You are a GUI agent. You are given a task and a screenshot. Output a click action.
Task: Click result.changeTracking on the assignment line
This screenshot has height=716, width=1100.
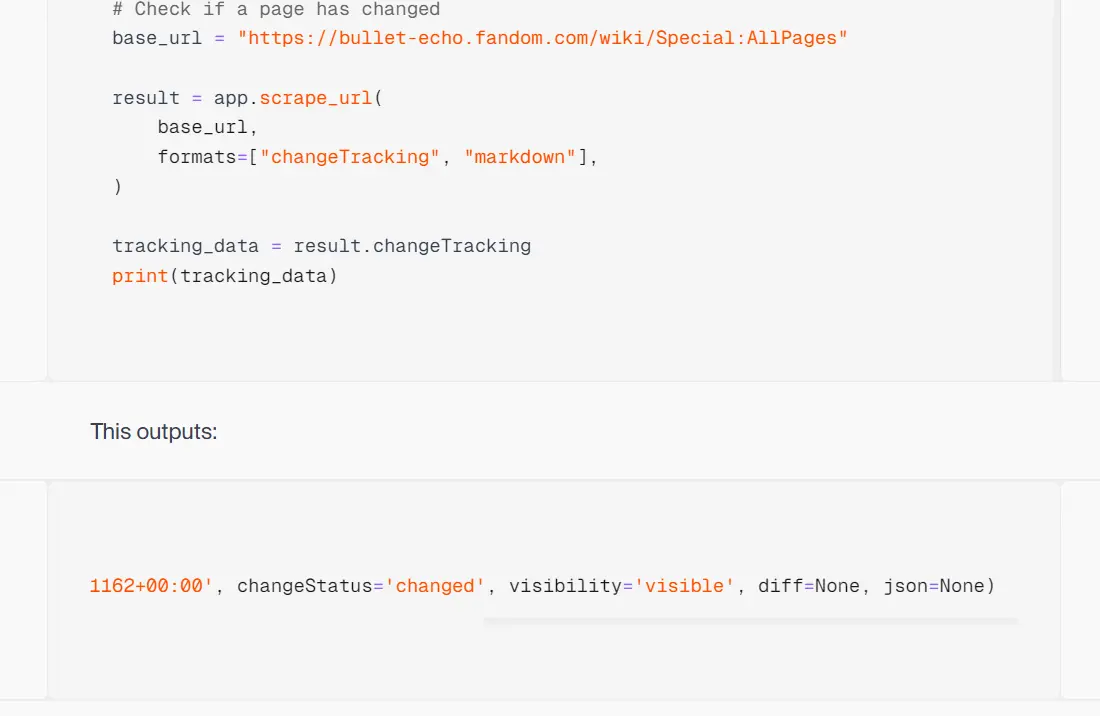[412, 246]
